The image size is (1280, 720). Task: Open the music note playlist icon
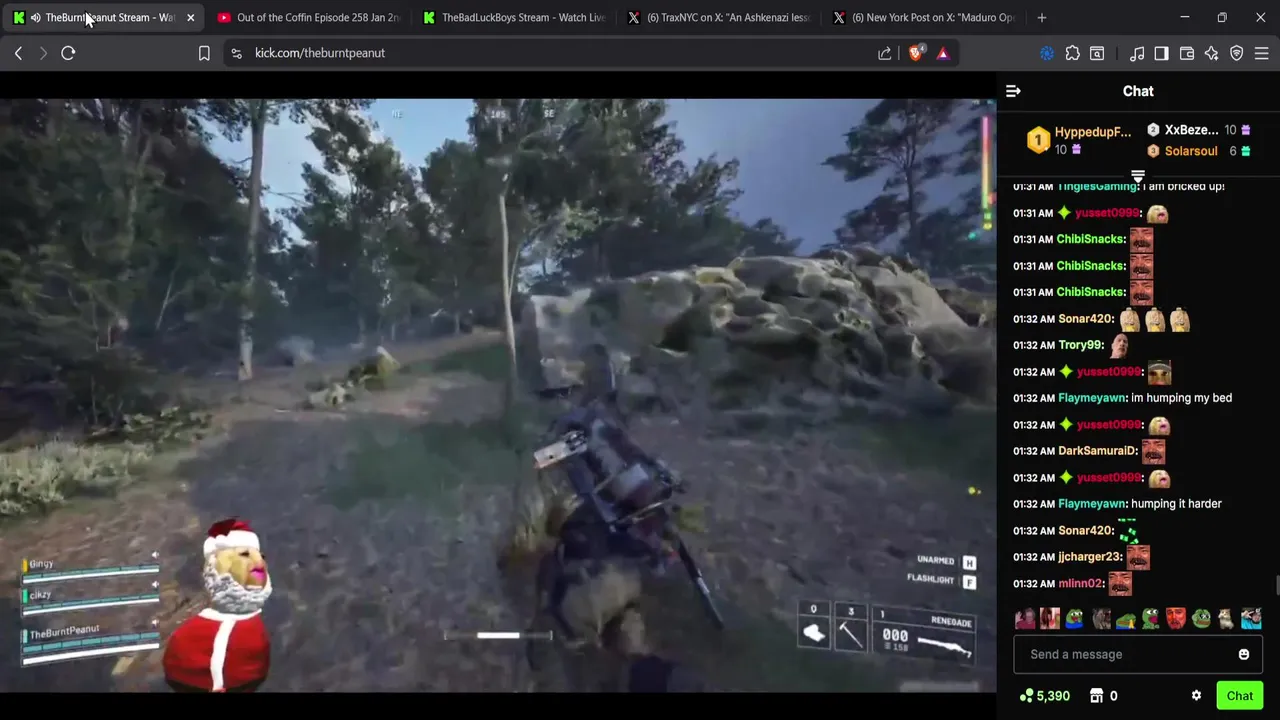pyautogui.click(x=1137, y=53)
